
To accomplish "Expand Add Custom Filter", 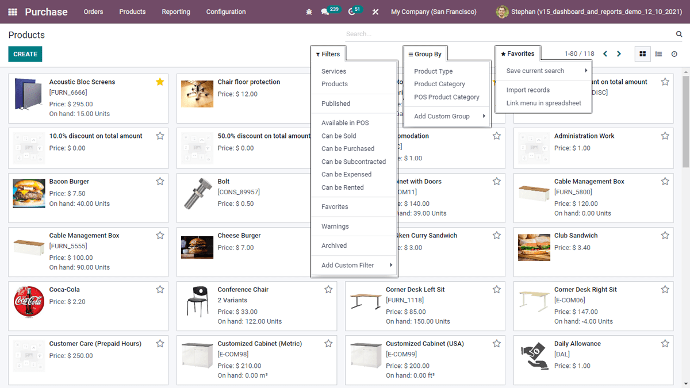I will click(354, 265).
